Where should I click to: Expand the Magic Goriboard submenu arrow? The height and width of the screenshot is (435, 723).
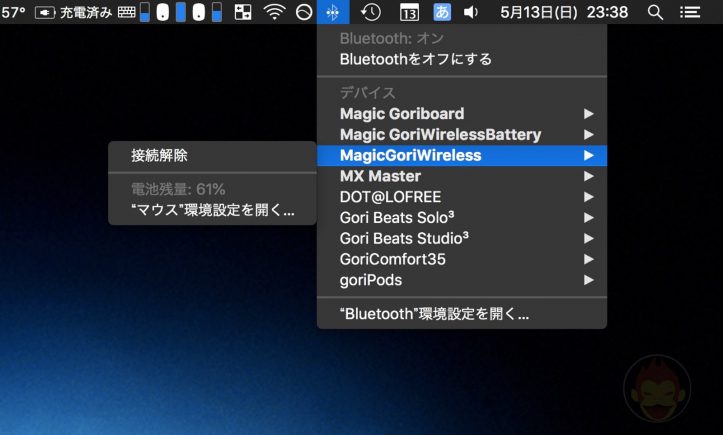point(589,114)
